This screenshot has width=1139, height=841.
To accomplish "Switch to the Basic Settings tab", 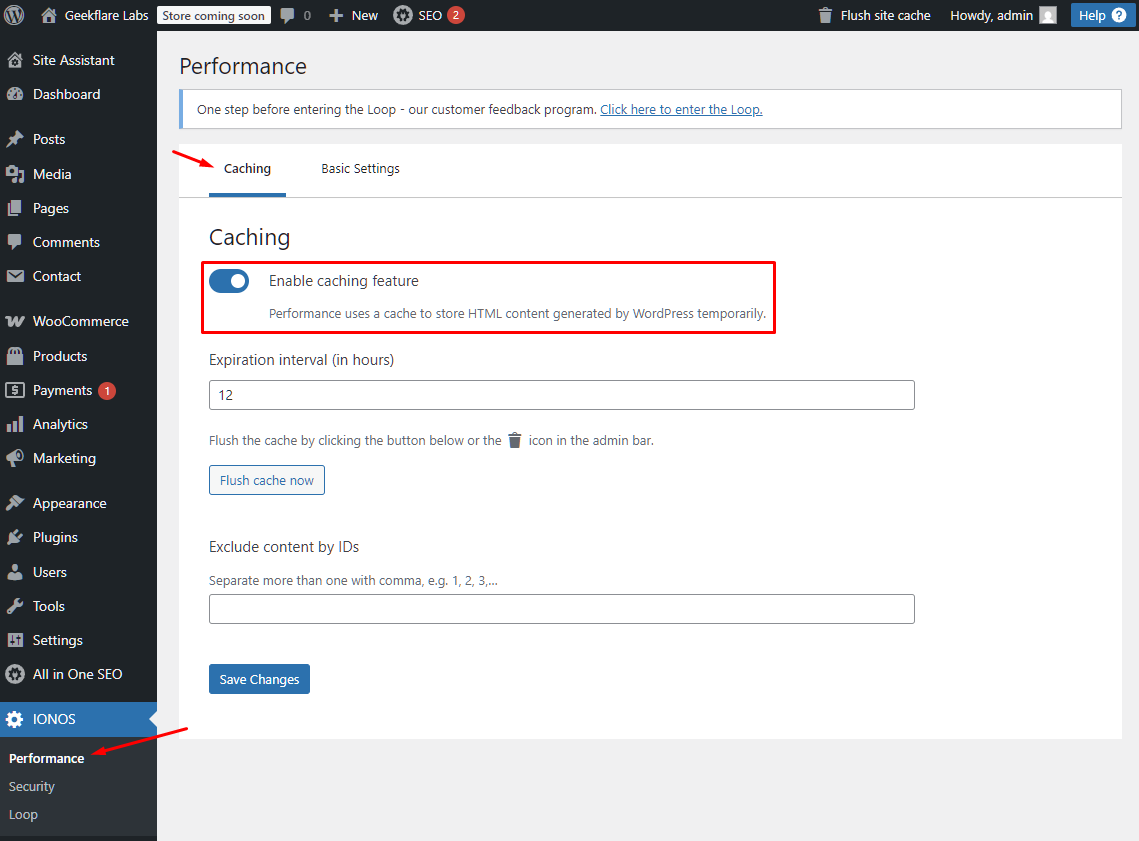I will [x=360, y=168].
